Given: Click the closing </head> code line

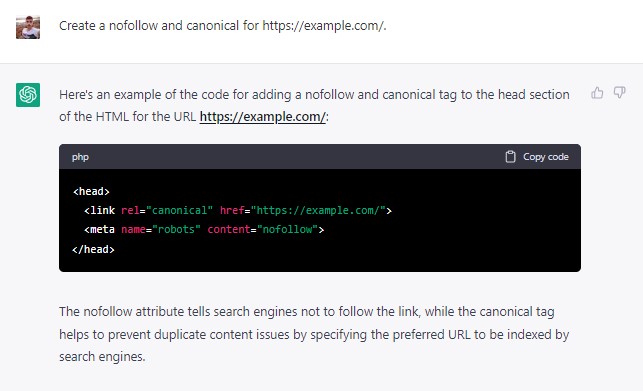Looking at the screenshot, I should (x=93, y=249).
